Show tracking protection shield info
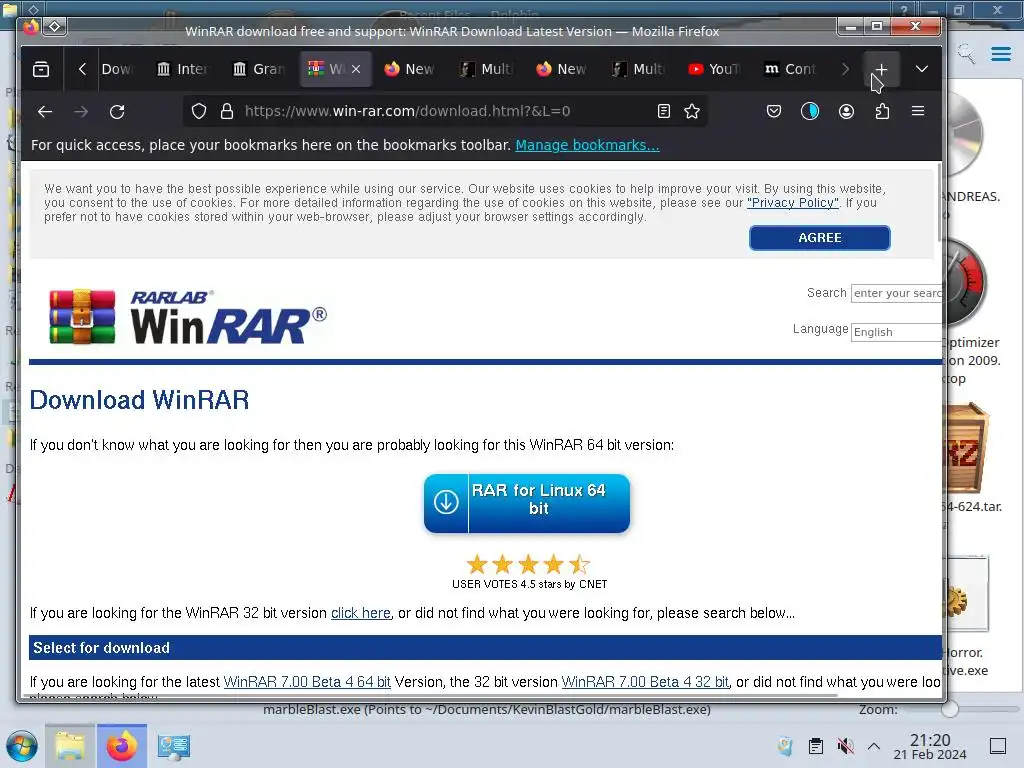This screenshot has height=768, width=1024. tap(199, 112)
